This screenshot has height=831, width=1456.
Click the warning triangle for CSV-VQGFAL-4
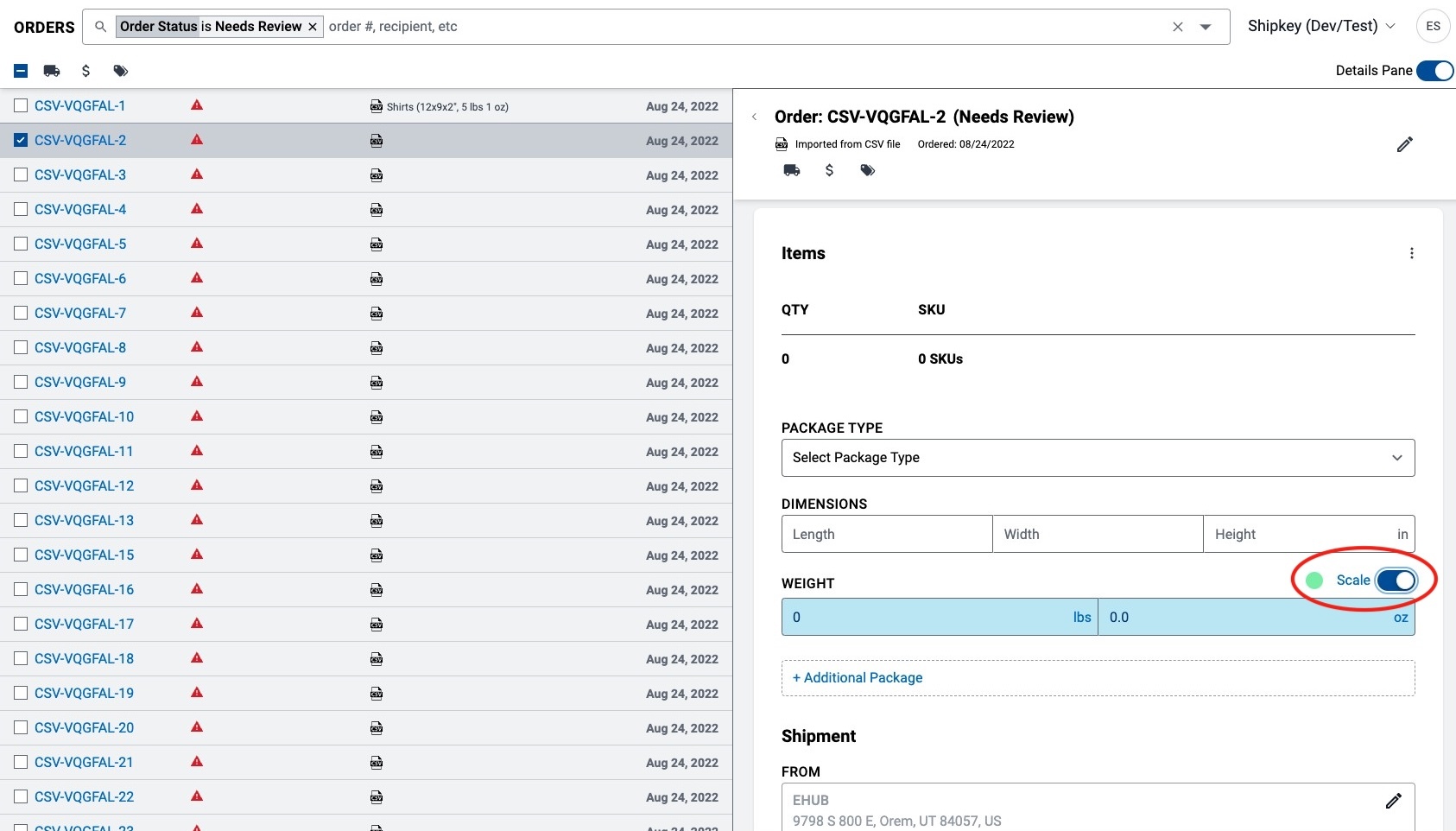(197, 209)
